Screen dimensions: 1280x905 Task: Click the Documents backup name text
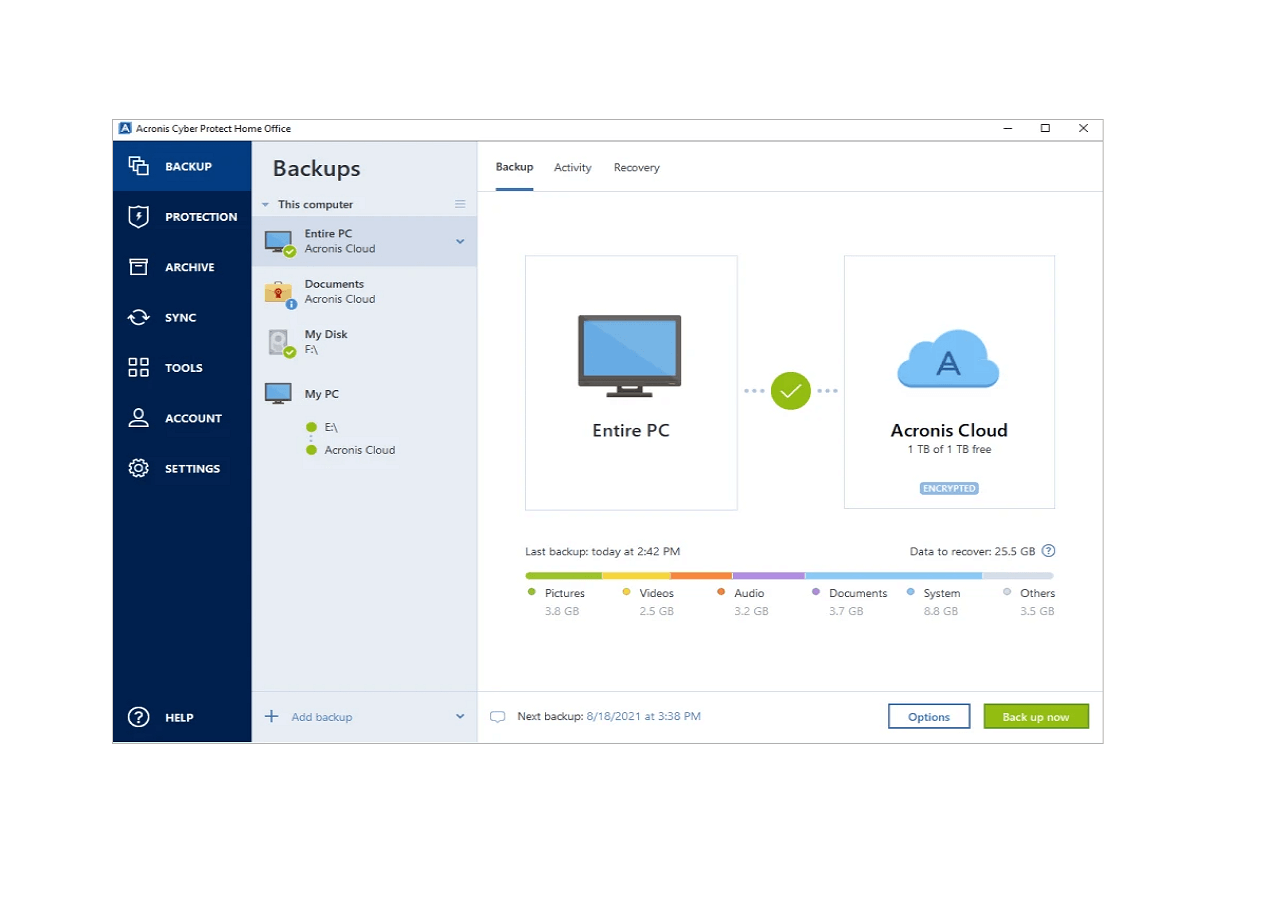click(334, 284)
